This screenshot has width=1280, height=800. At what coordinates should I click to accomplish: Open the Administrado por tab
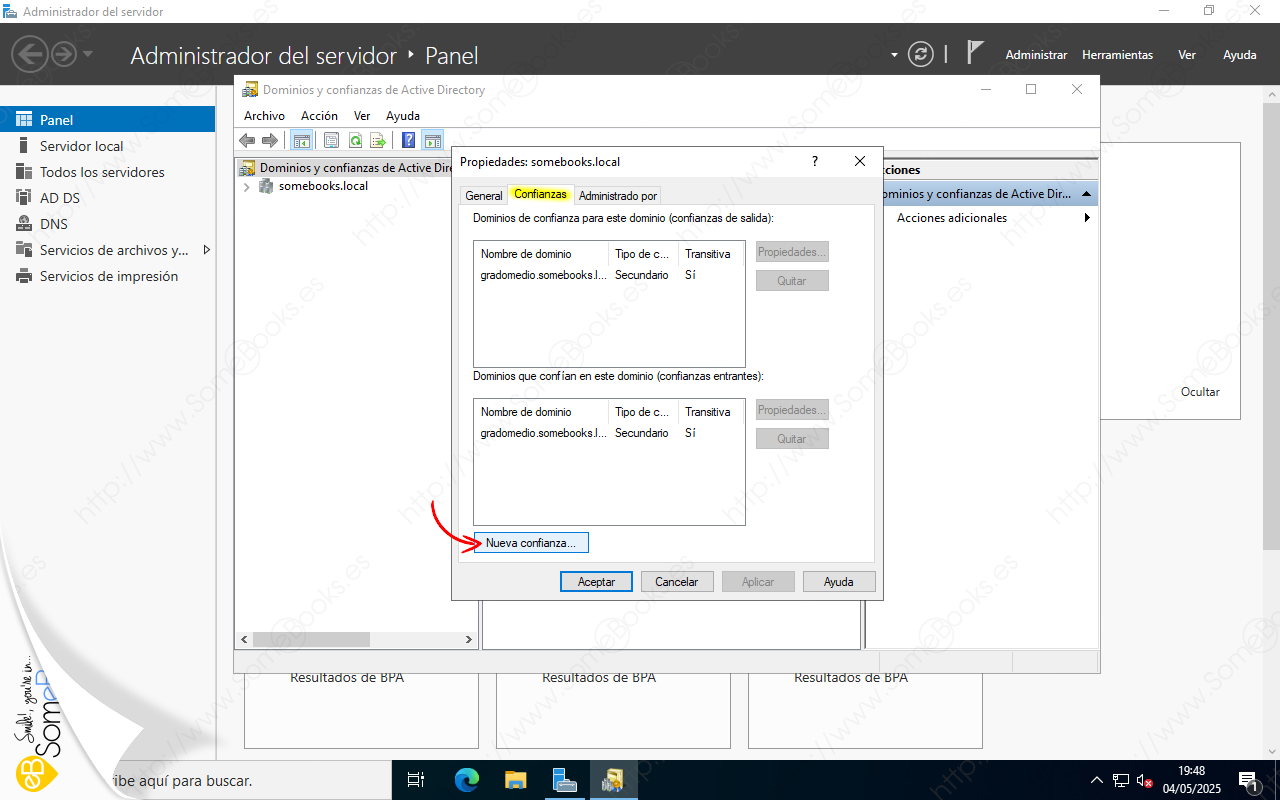(617, 196)
